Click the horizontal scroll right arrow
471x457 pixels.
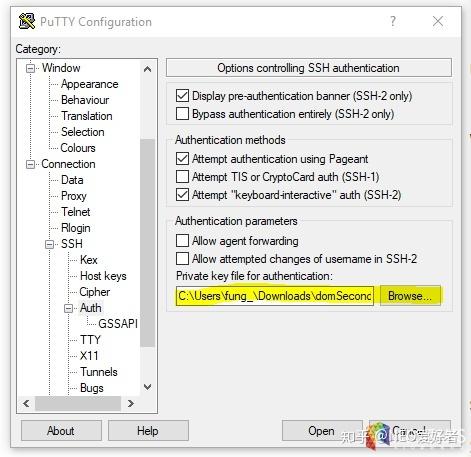pyautogui.click(x=131, y=403)
